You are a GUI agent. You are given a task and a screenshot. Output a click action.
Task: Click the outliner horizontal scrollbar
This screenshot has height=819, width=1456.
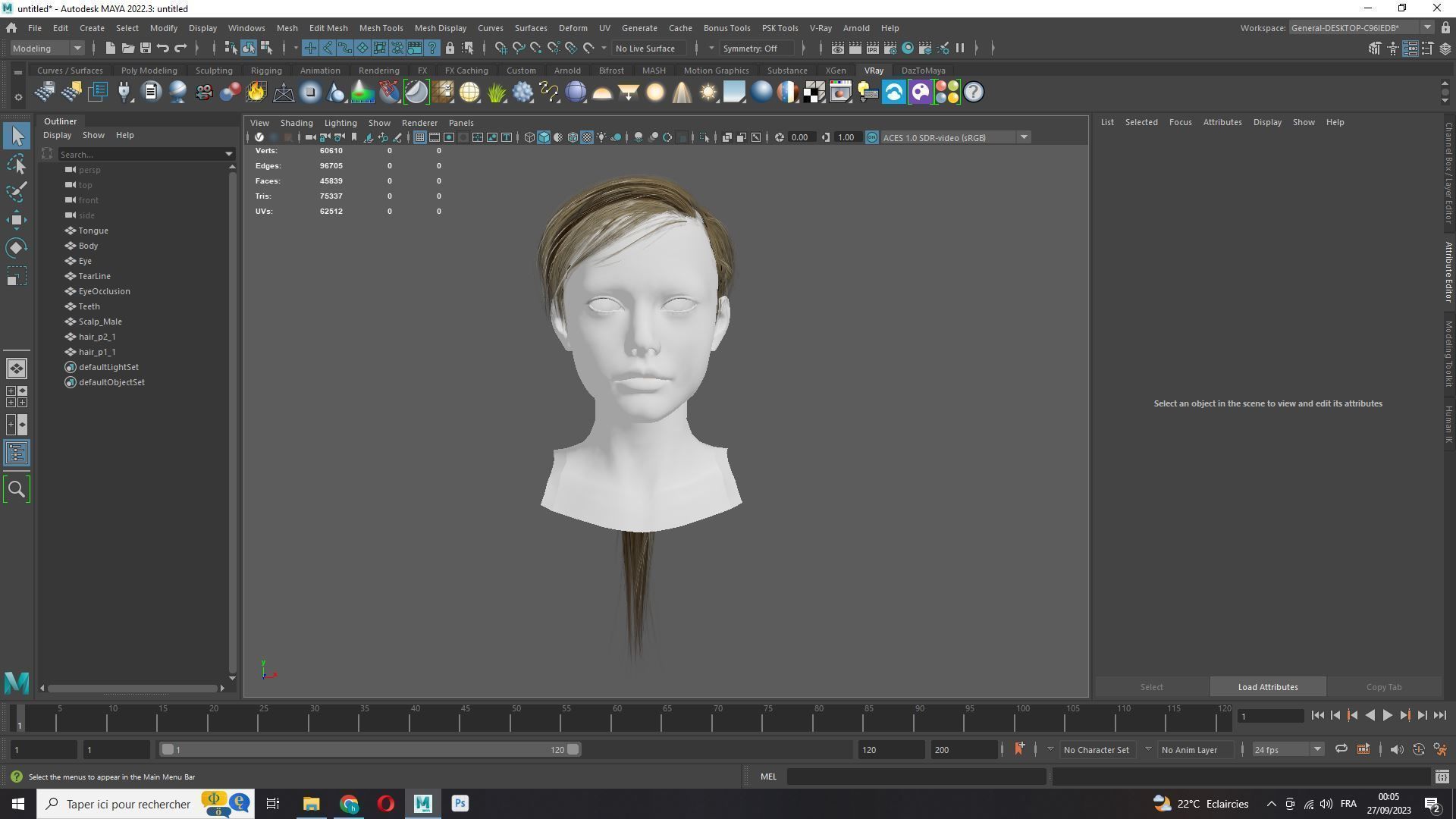[133, 689]
